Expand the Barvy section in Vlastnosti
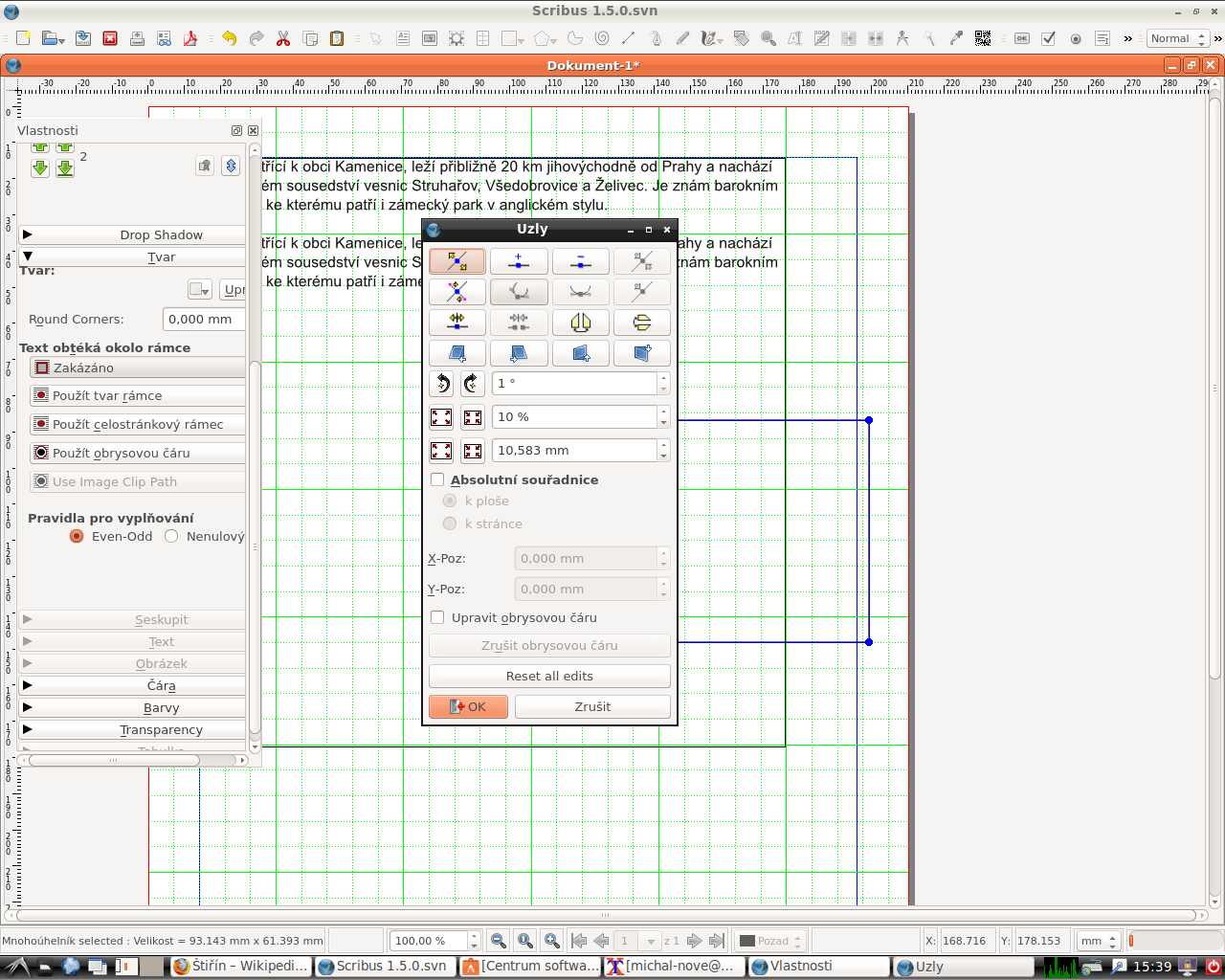This screenshot has width=1225, height=980. tap(137, 707)
